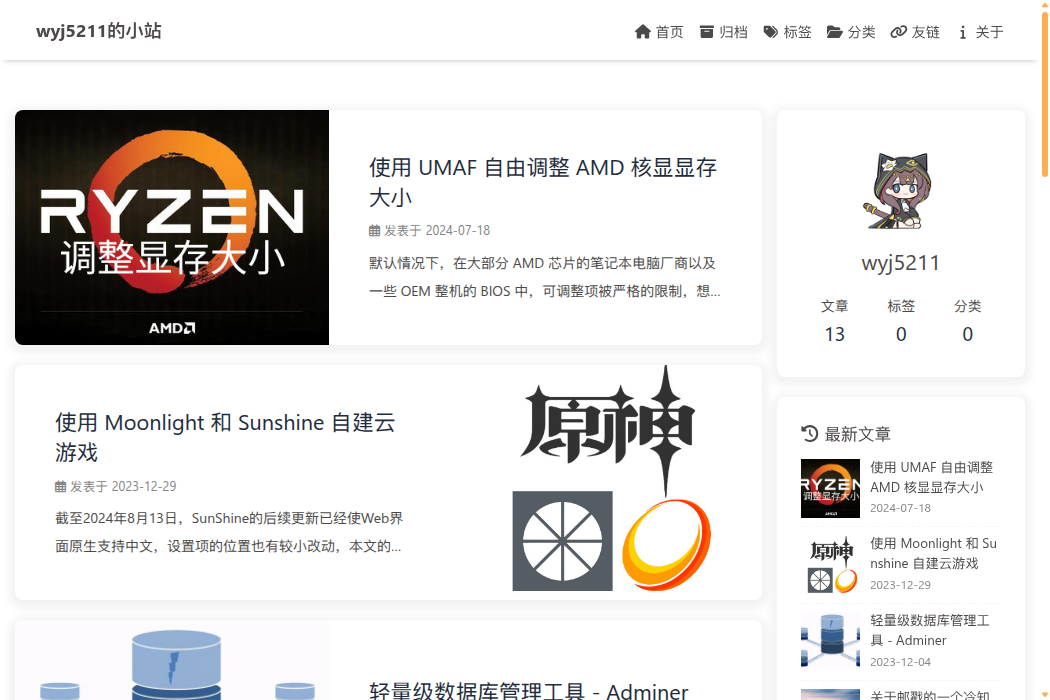View the 文章 count of 13

[834, 334]
